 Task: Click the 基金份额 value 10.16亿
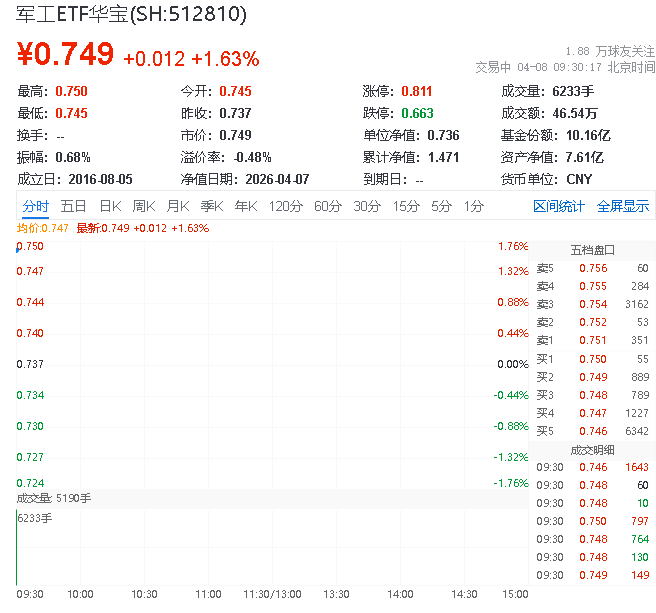588,135
